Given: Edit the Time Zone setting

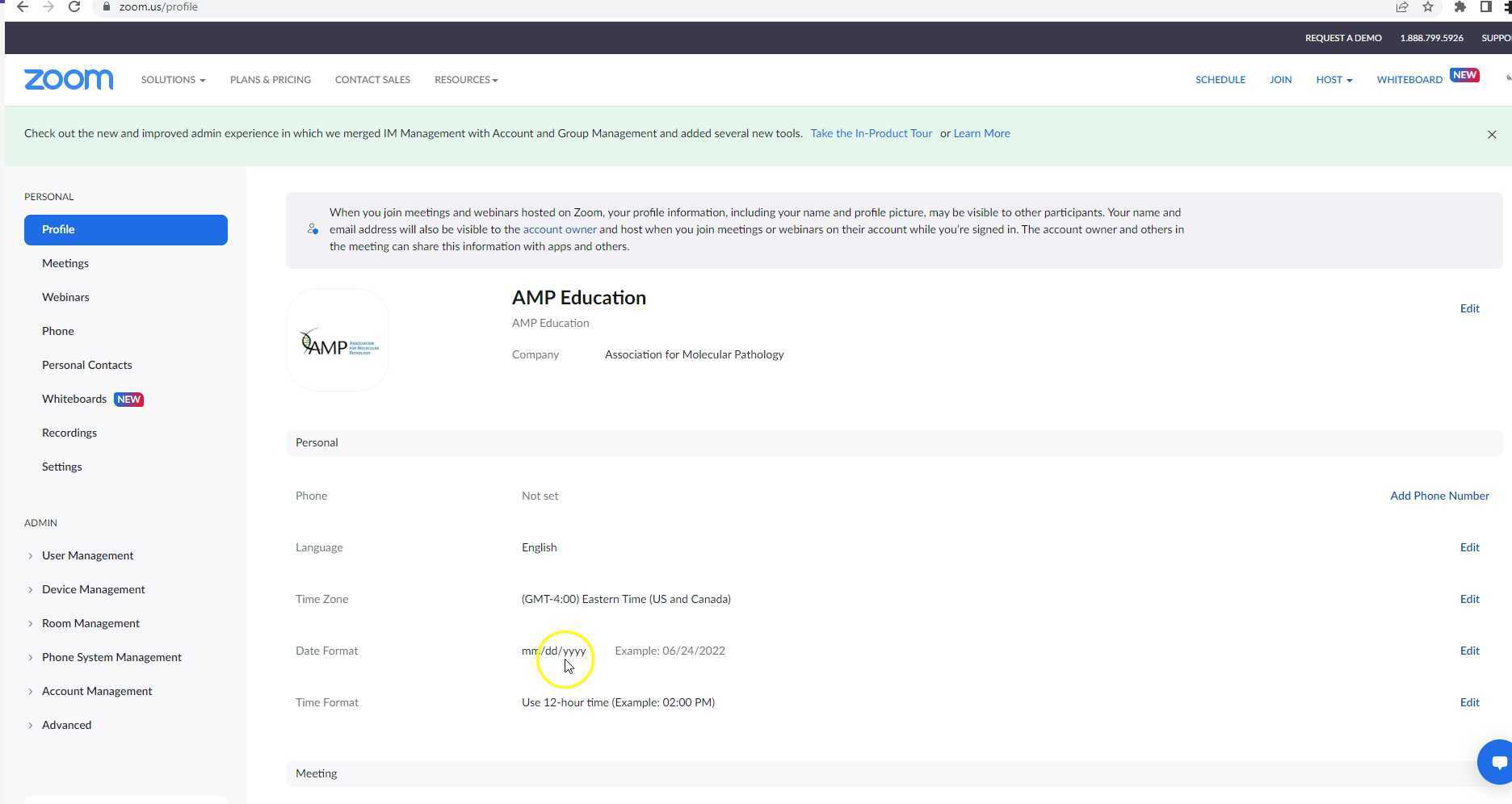Looking at the screenshot, I should (1469, 599).
